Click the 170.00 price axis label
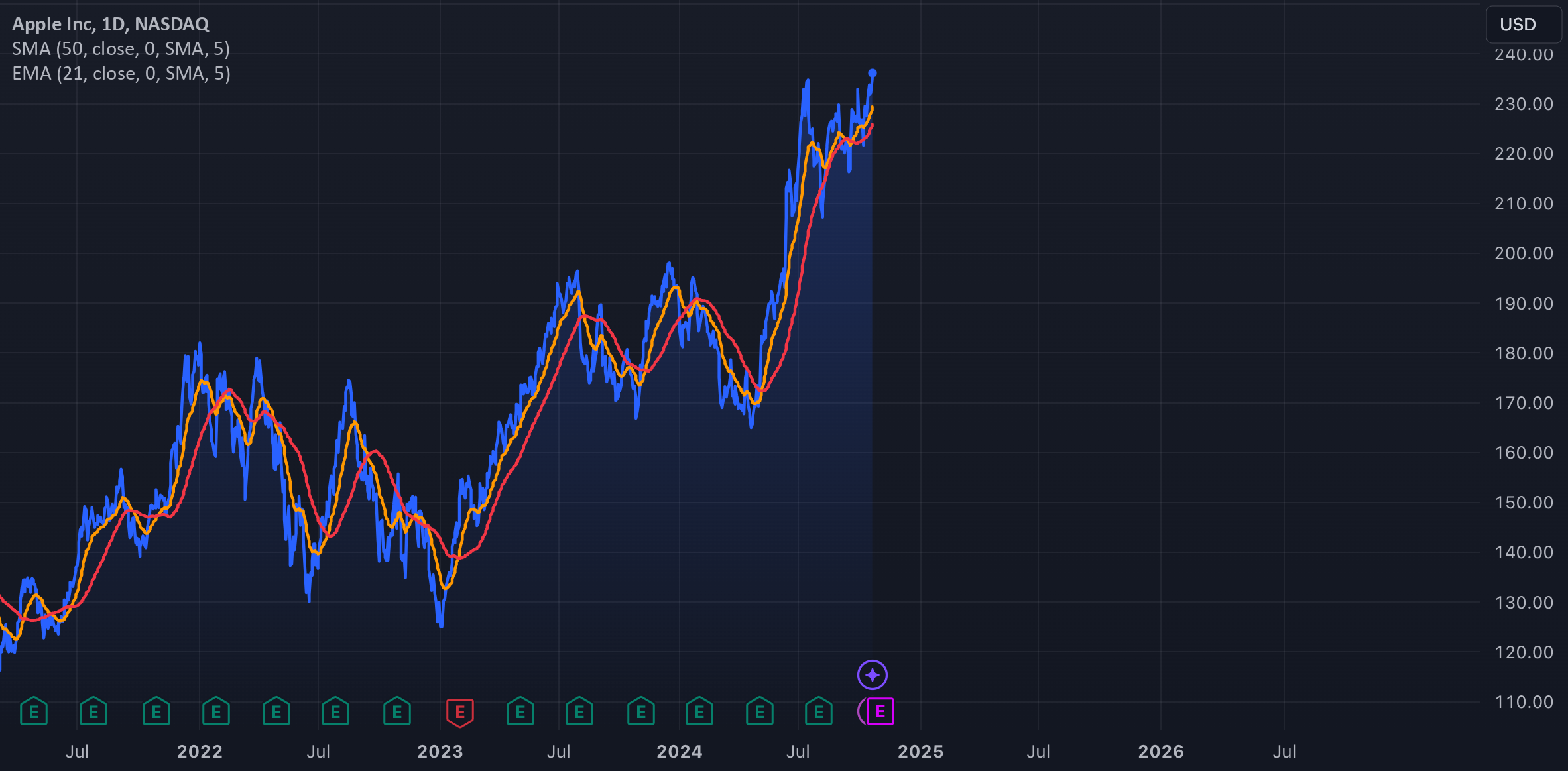The height and width of the screenshot is (771, 1568). (1524, 403)
